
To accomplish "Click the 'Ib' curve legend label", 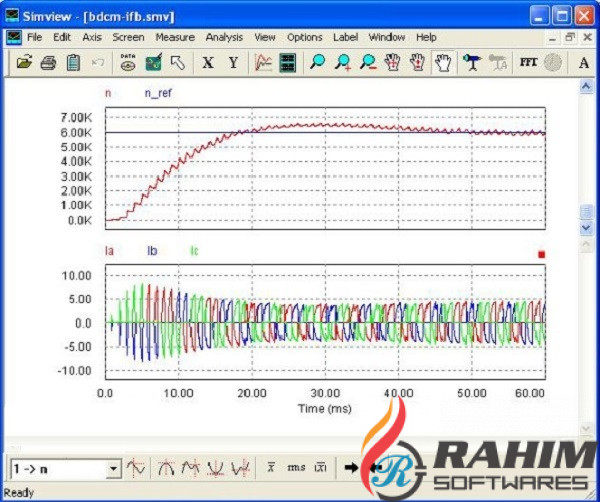I will coord(152,251).
